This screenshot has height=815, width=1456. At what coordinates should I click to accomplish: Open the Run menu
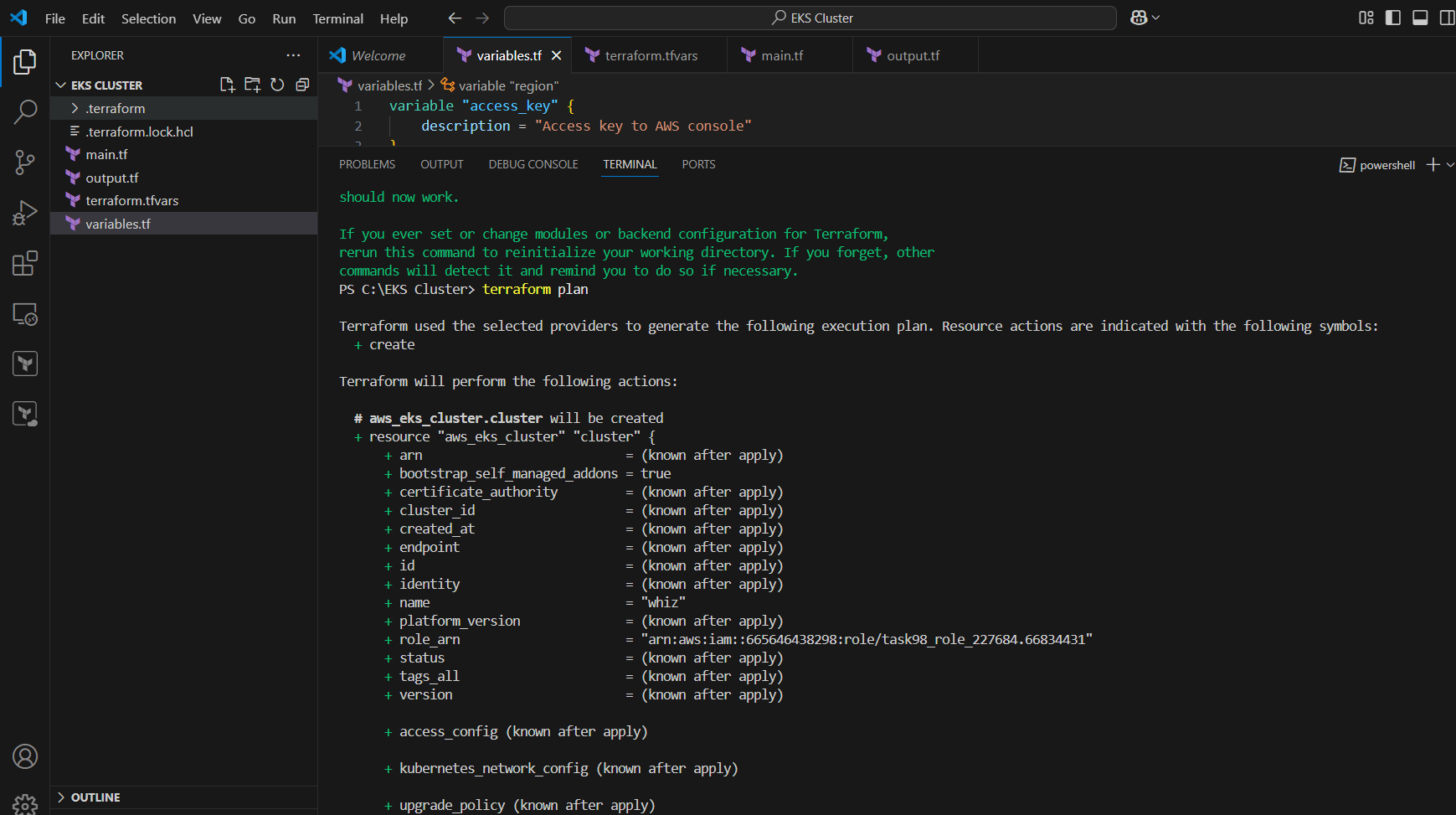(x=284, y=18)
